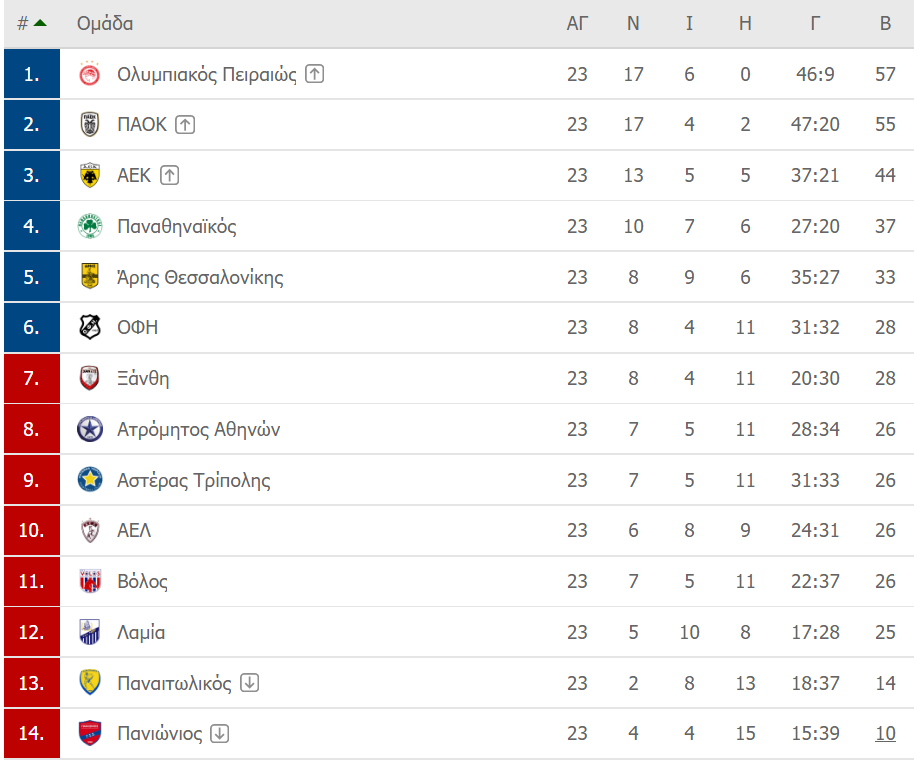Click the Ομάδα column header

click(x=105, y=23)
